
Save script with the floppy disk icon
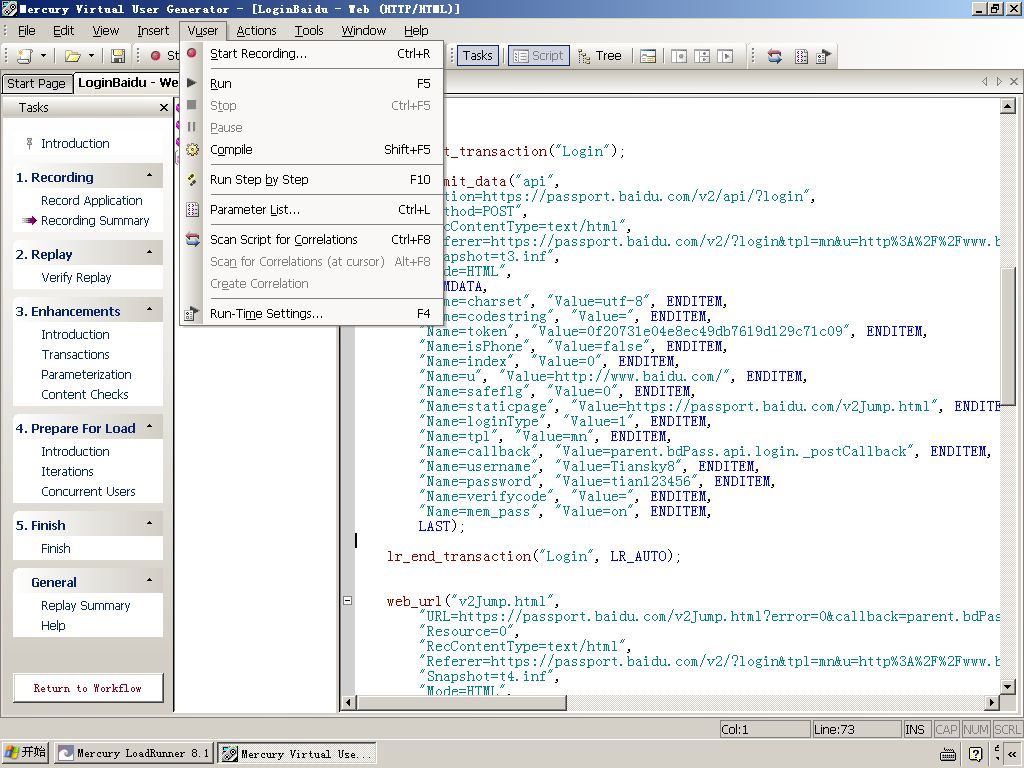tap(118, 56)
